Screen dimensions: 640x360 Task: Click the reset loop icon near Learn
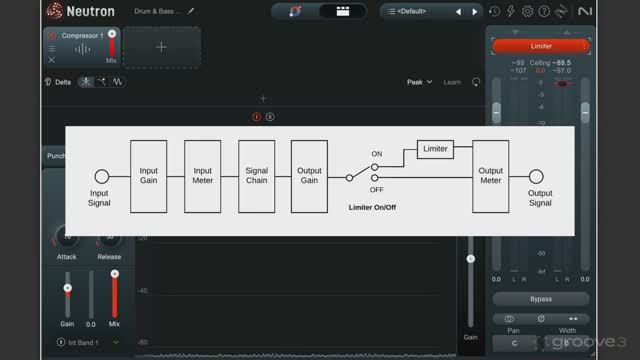[x=476, y=82]
